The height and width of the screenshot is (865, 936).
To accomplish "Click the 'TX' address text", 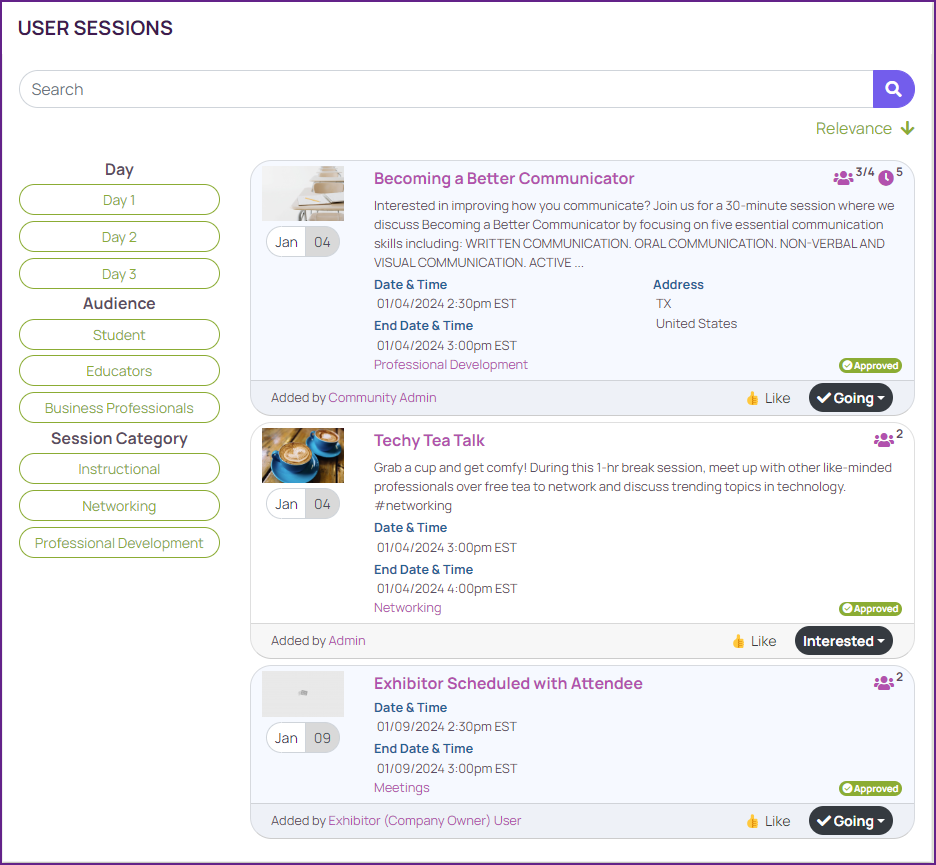I will 663,304.
